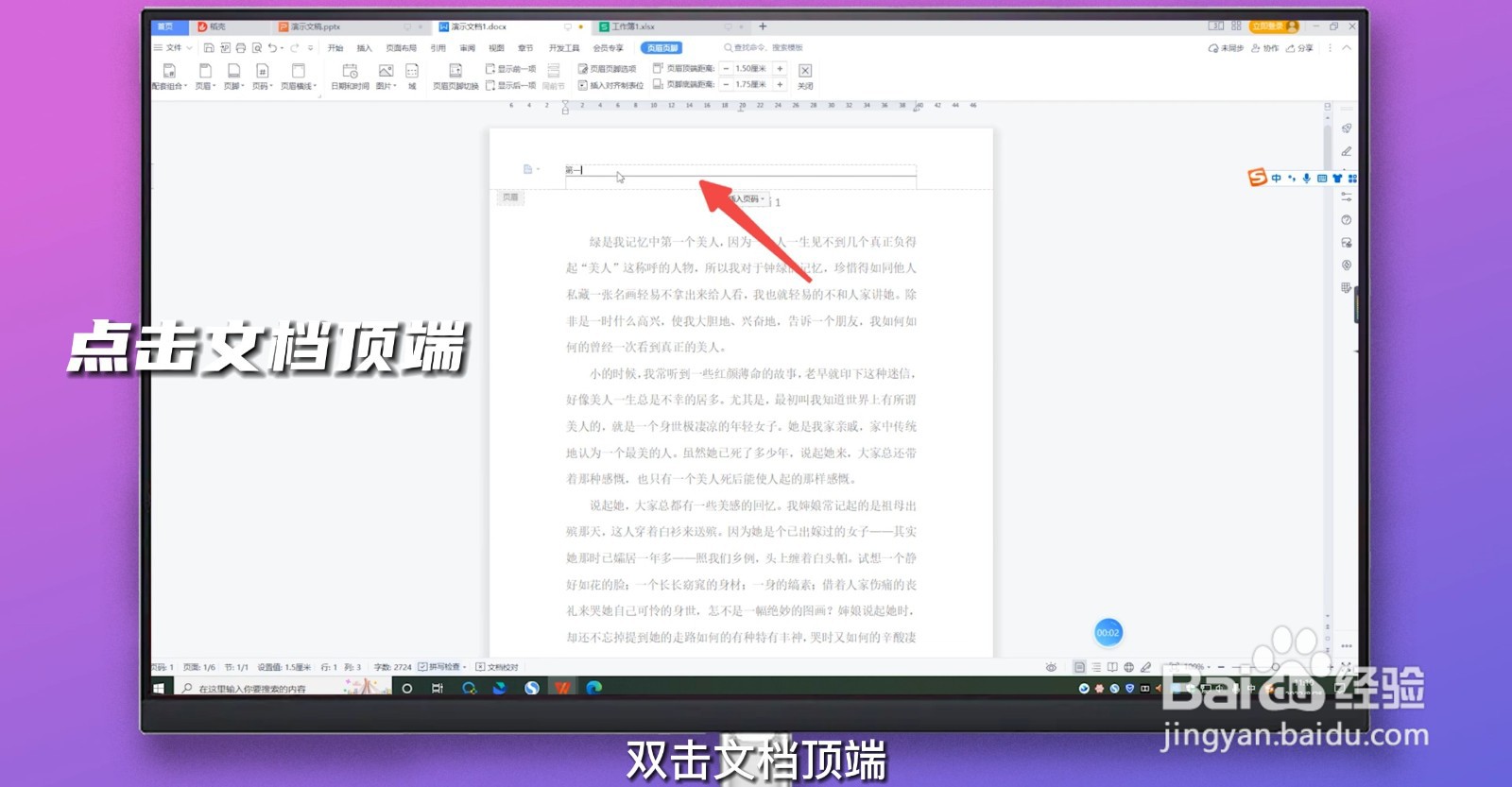Switch to the 审阅 ribbon tab
This screenshot has height=787, width=1512.
[467, 48]
